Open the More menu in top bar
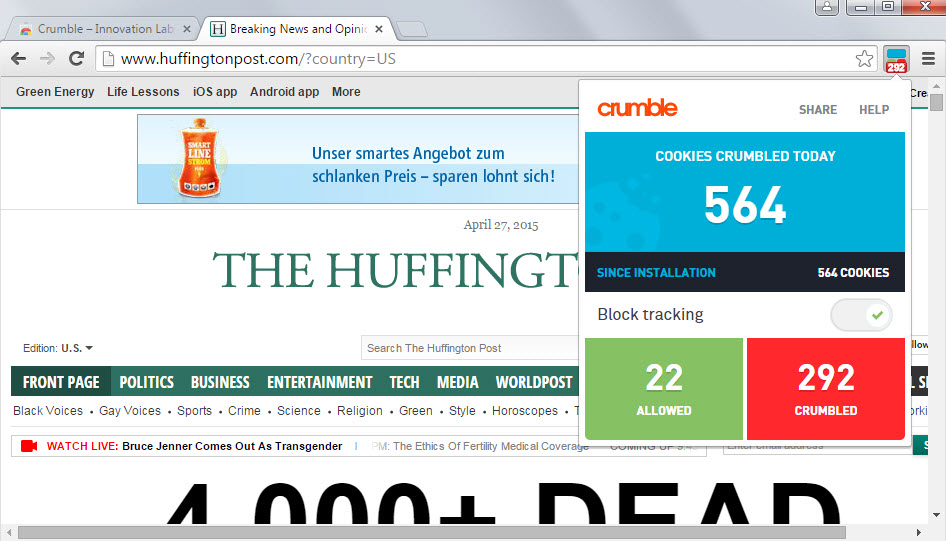 coord(346,92)
